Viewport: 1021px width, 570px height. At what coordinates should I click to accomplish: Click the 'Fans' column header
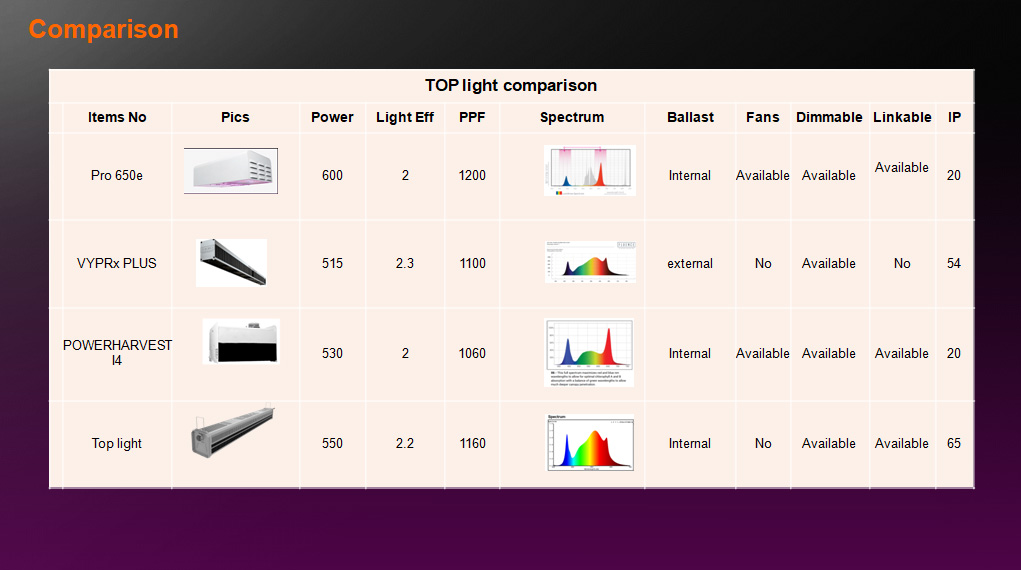pos(762,117)
